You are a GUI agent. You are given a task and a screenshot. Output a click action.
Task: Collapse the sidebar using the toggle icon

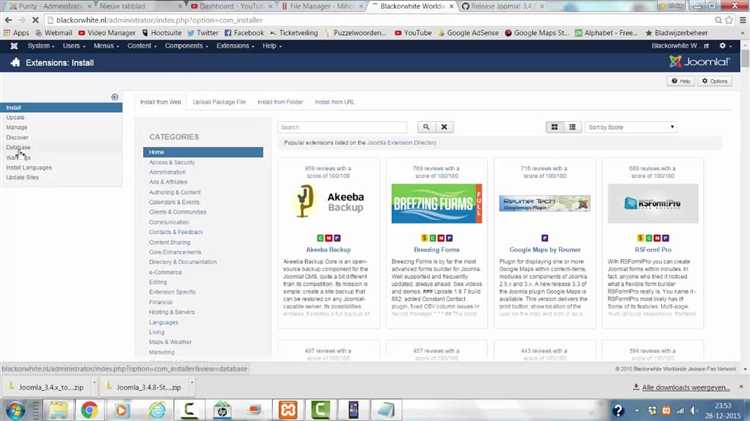tap(115, 97)
